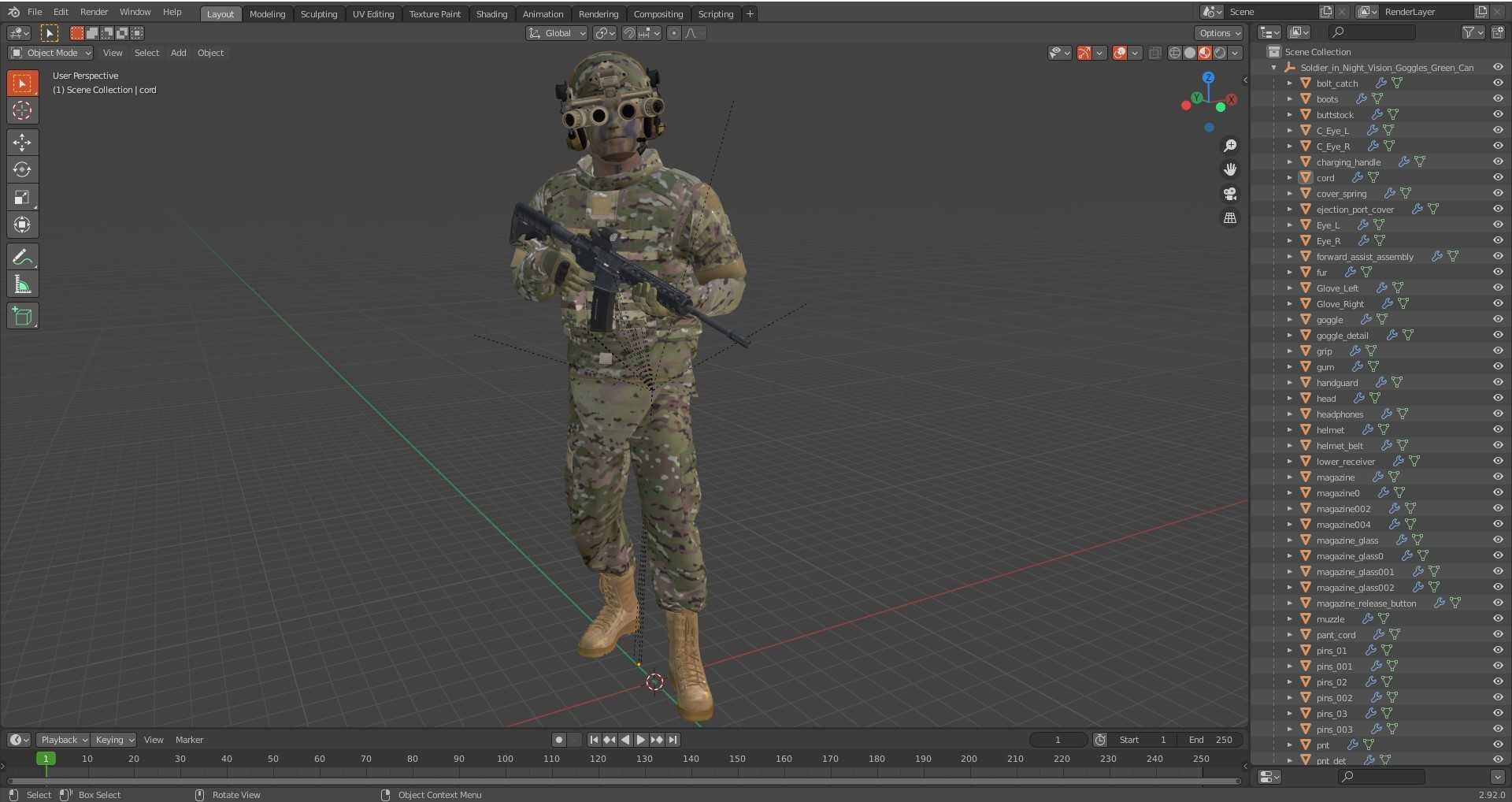The height and width of the screenshot is (802, 1512).
Task: Click the Z axis on navigation gizmo
Action: click(1208, 77)
